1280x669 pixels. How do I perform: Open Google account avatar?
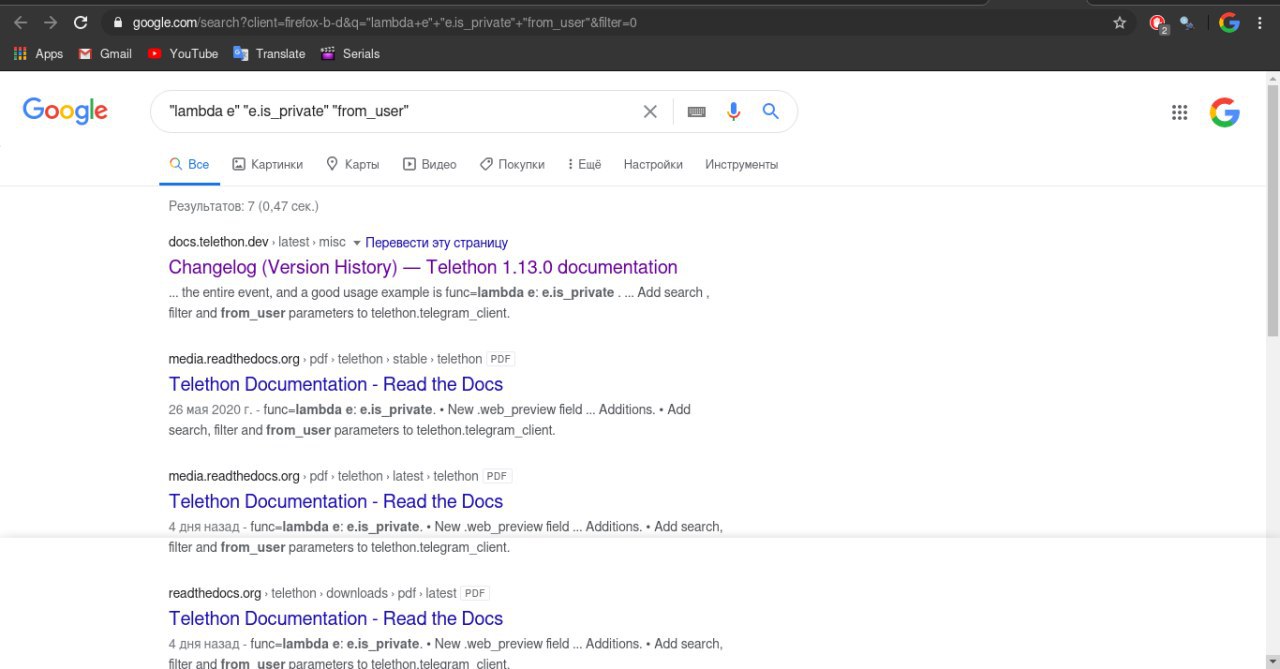[x=1225, y=112]
